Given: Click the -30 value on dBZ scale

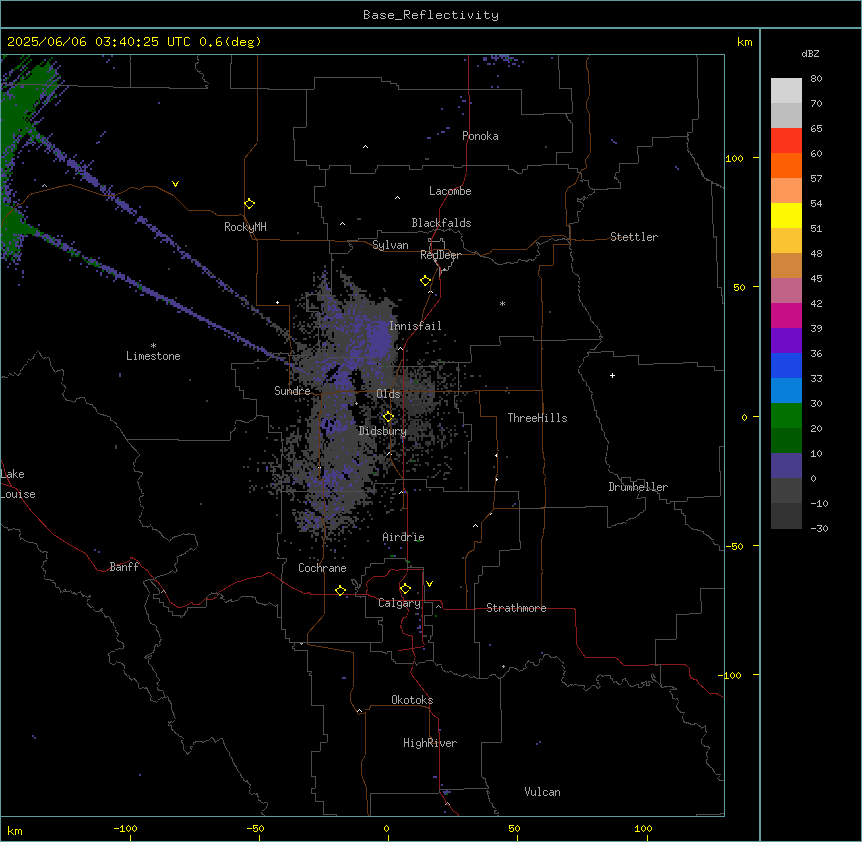Looking at the screenshot, I should pyautogui.click(x=819, y=529).
